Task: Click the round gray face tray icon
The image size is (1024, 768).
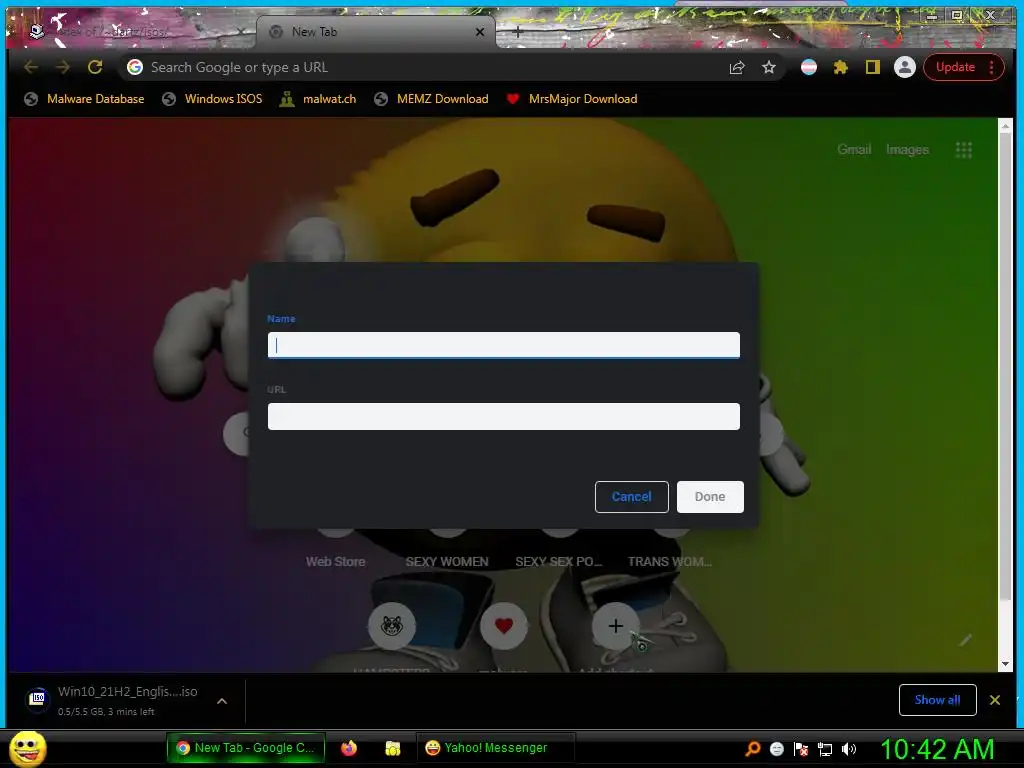Action: (x=776, y=749)
